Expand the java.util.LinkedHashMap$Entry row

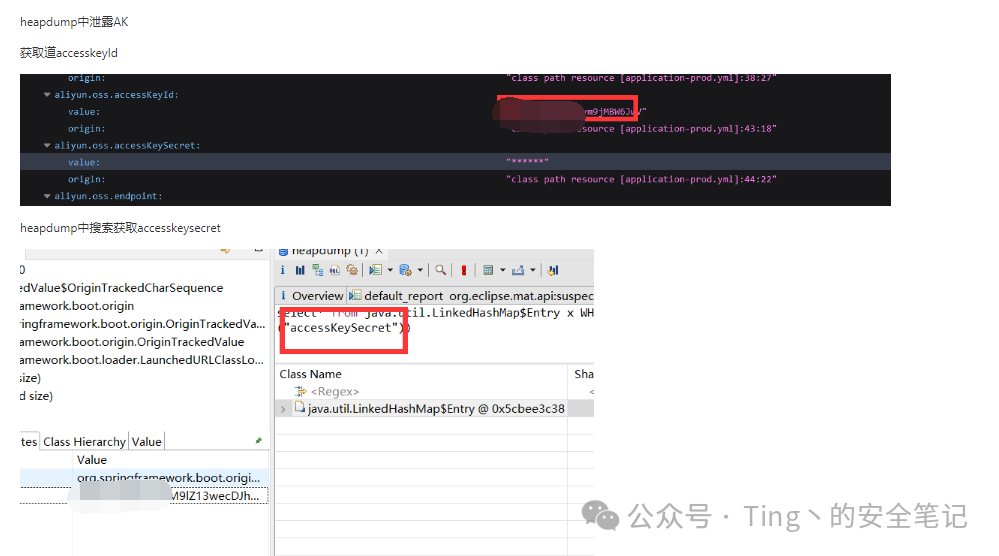(x=284, y=409)
